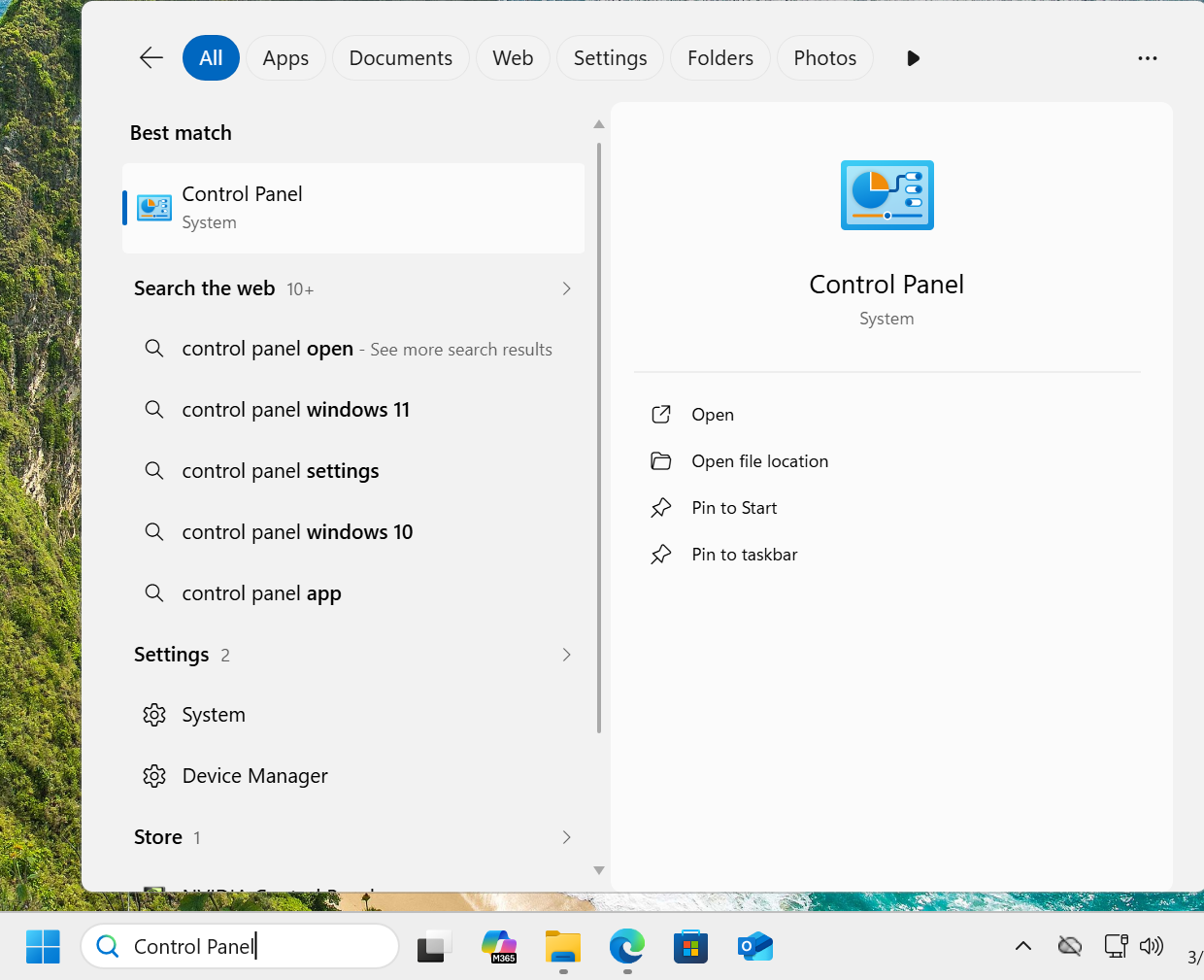This screenshot has width=1204, height=980.
Task: Switch to the Photos filter tab
Action: (825, 58)
